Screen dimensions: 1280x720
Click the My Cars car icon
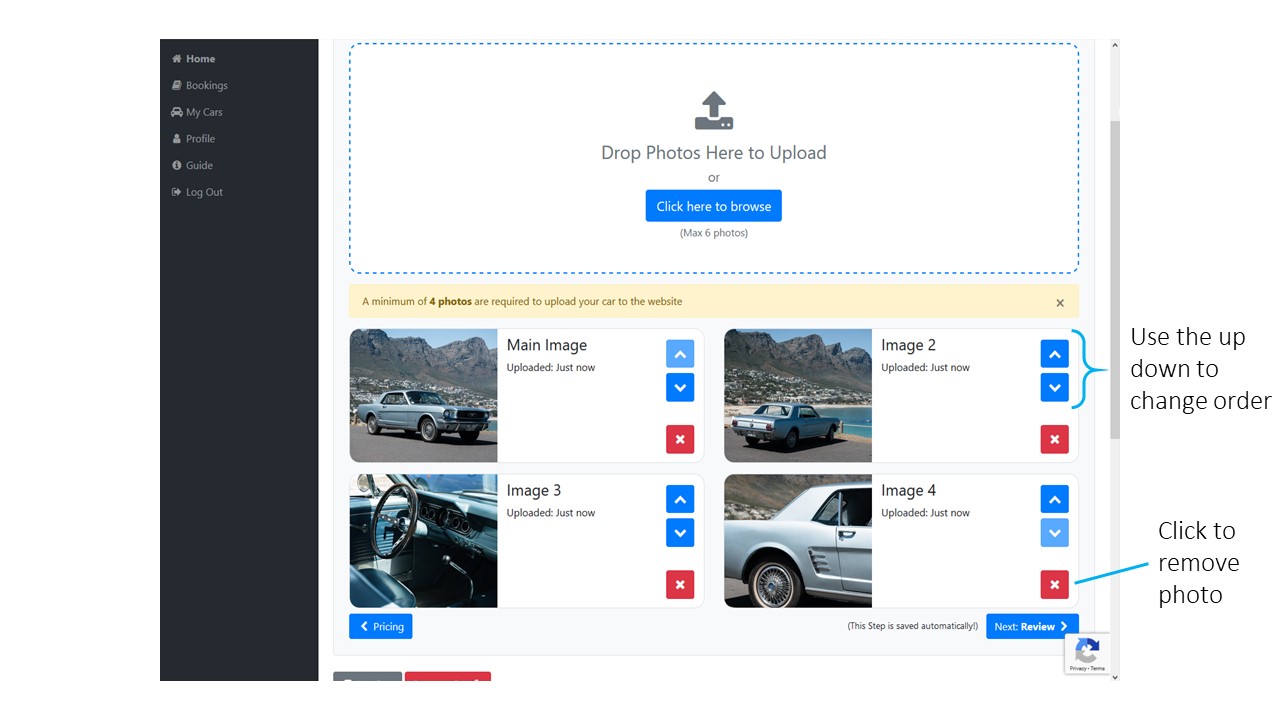177,112
